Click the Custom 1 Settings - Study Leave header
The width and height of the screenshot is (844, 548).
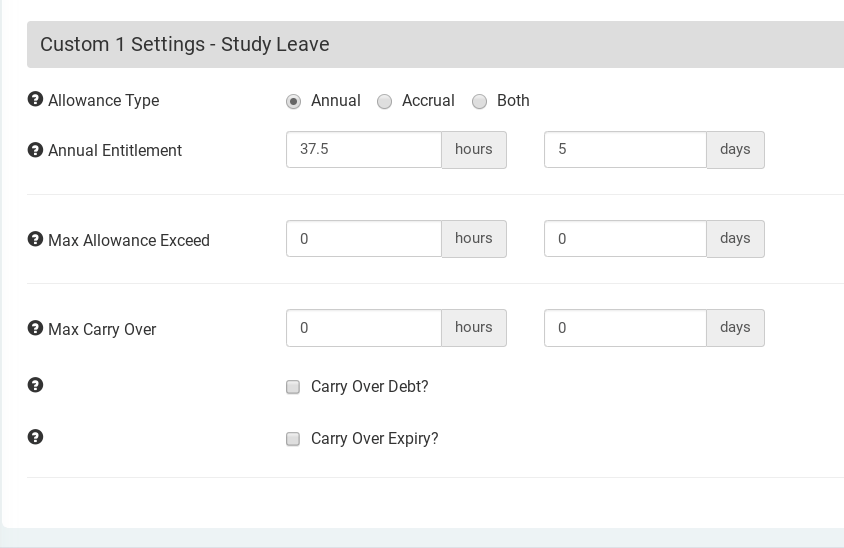[185, 45]
